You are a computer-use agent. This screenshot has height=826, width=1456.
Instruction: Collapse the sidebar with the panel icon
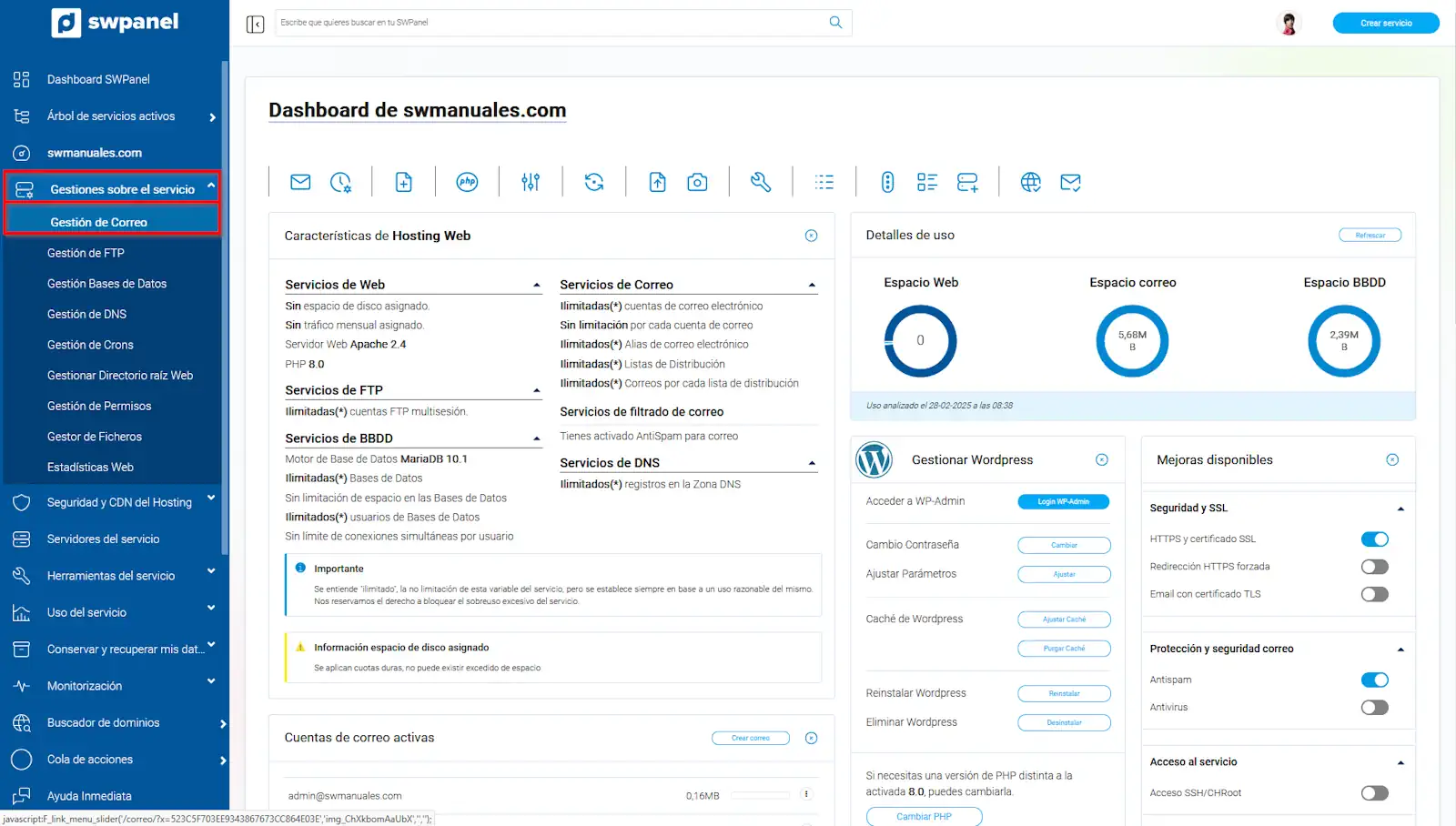tap(255, 24)
